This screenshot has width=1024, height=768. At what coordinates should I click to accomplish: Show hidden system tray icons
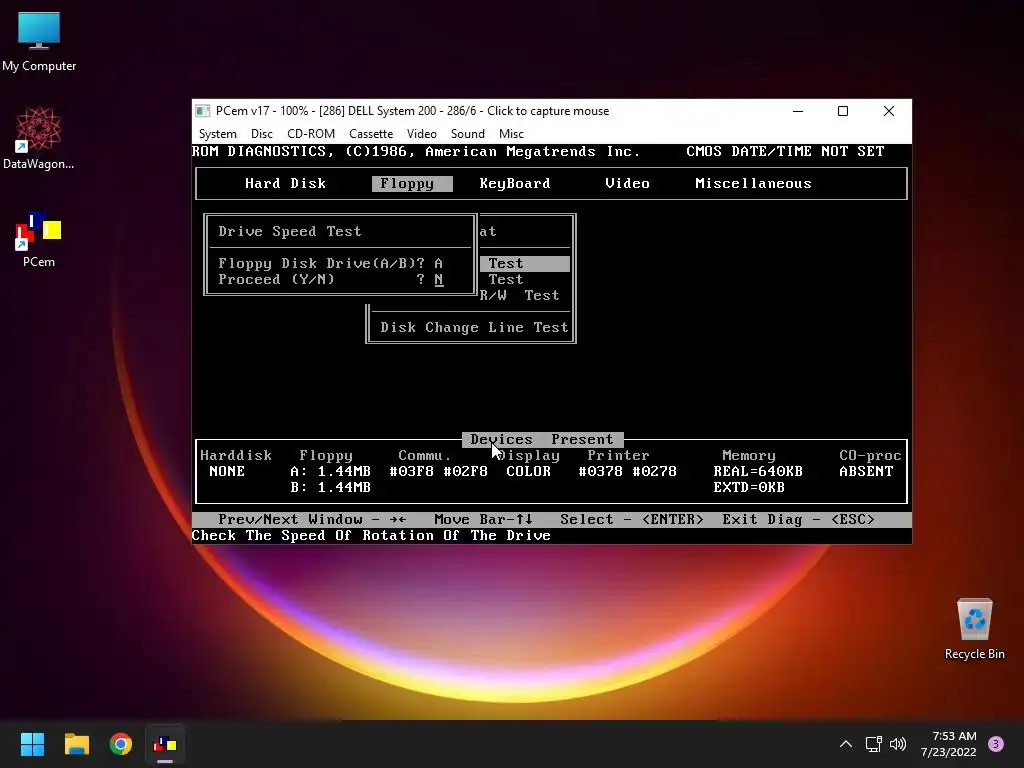pos(846,744)
